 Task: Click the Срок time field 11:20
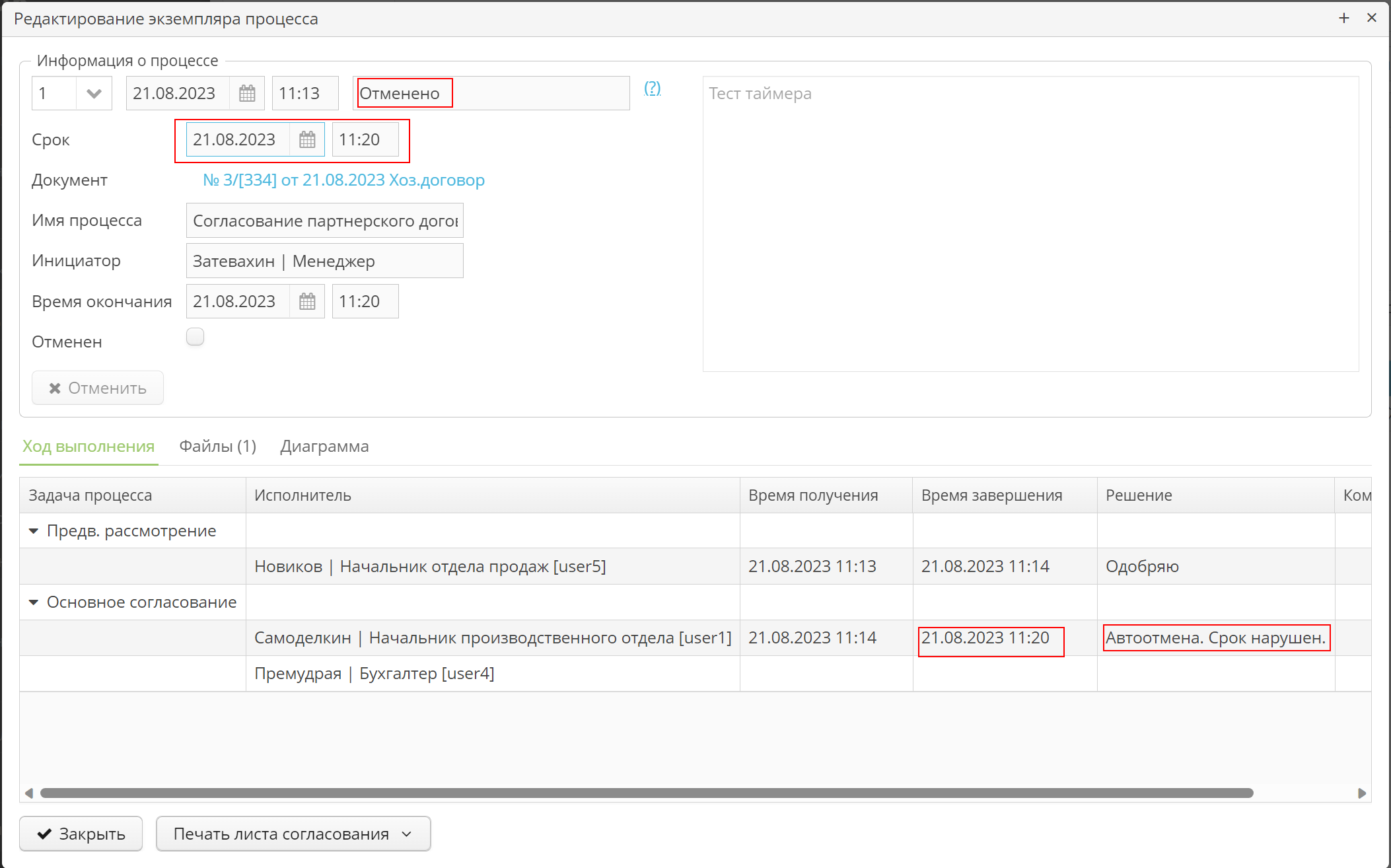365,139
